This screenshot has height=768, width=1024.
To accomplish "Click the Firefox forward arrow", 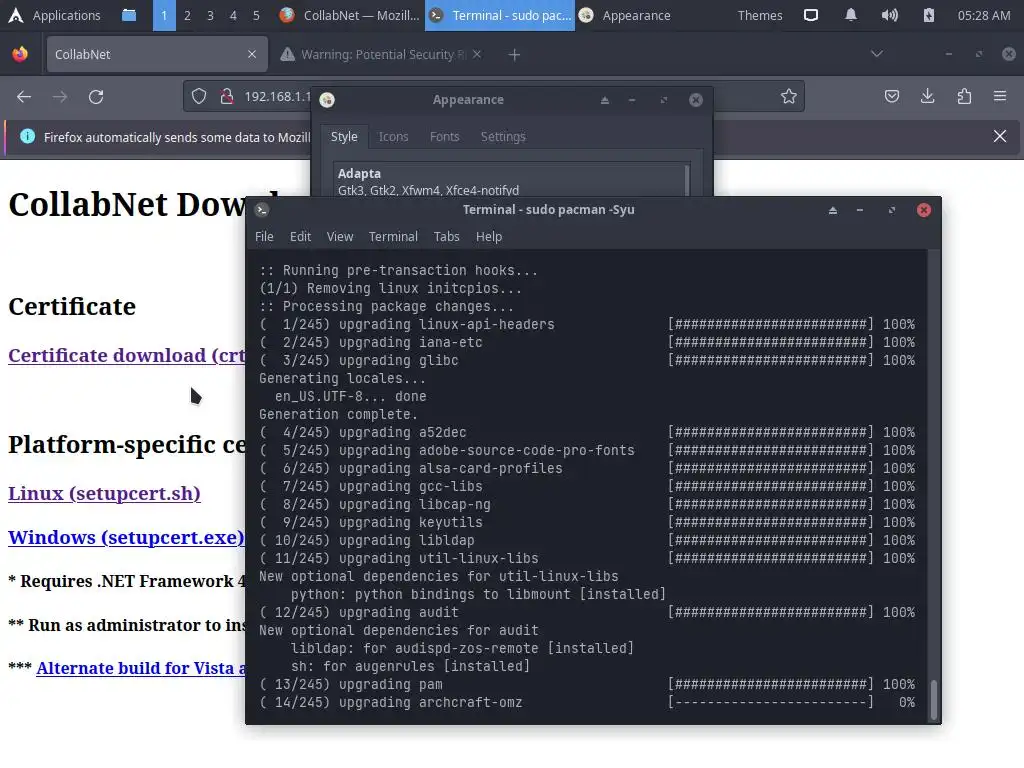I will point(60,97).
